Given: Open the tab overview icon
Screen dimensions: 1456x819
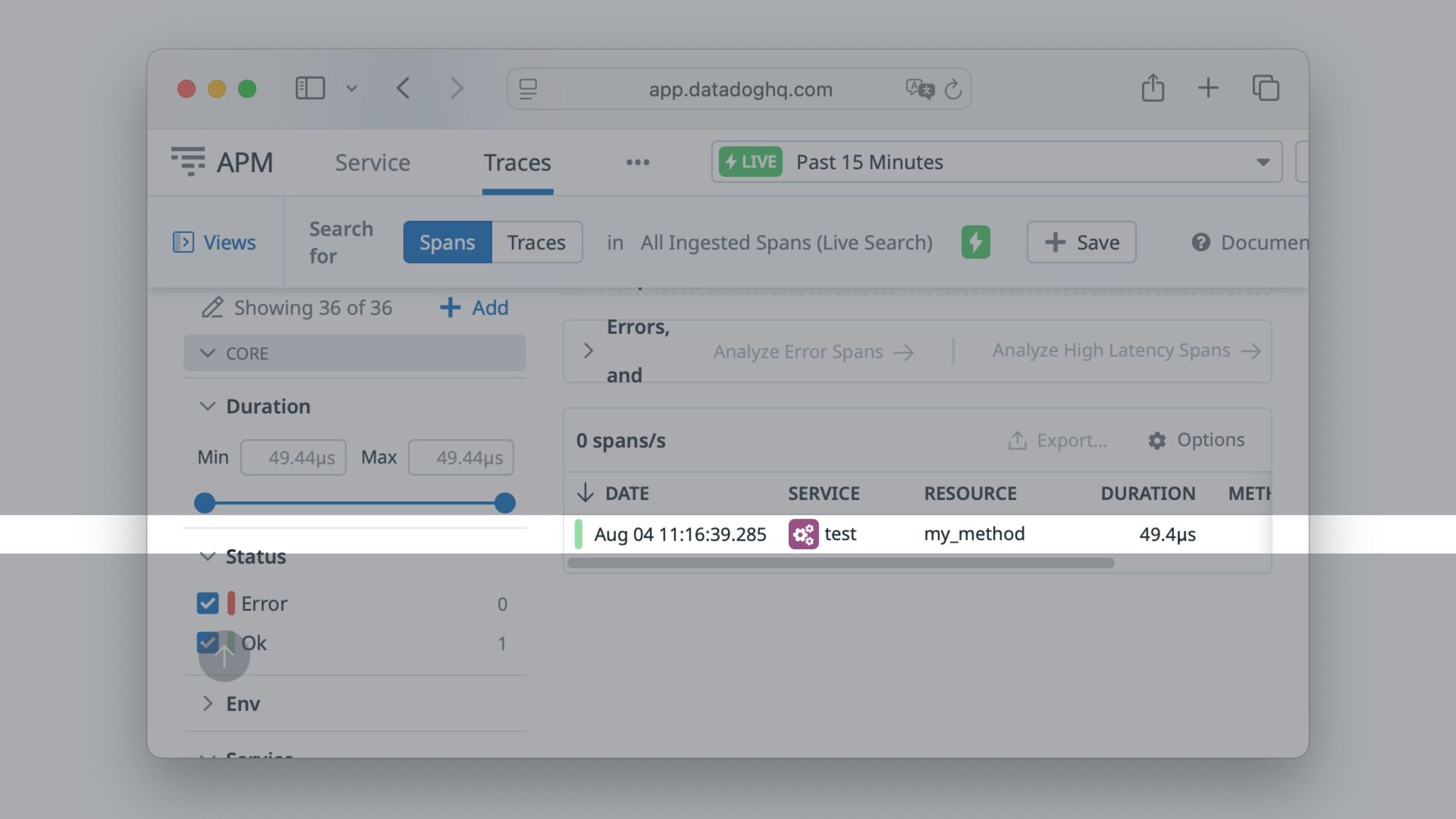Looking at the screenshot, I should pos(1265,88).
